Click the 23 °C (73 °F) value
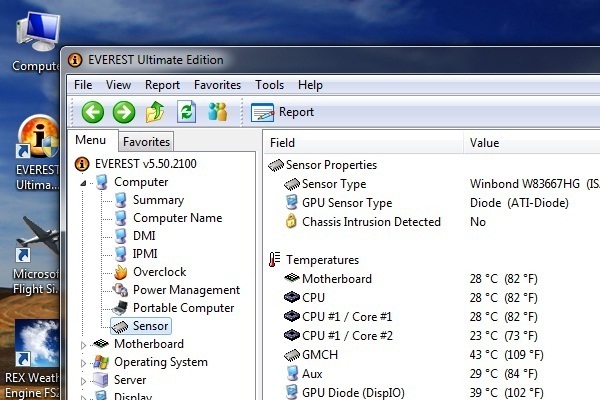This screenshot has height=400, width=600. click(504, 336)
